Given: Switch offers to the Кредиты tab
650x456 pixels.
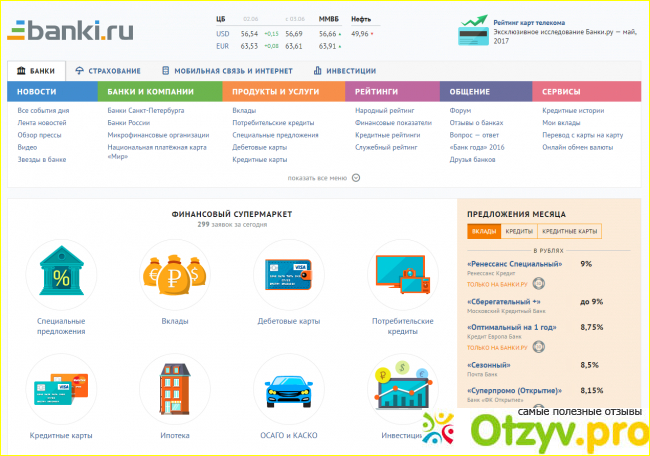Looking at the screenshot, I should coord(518,231).
